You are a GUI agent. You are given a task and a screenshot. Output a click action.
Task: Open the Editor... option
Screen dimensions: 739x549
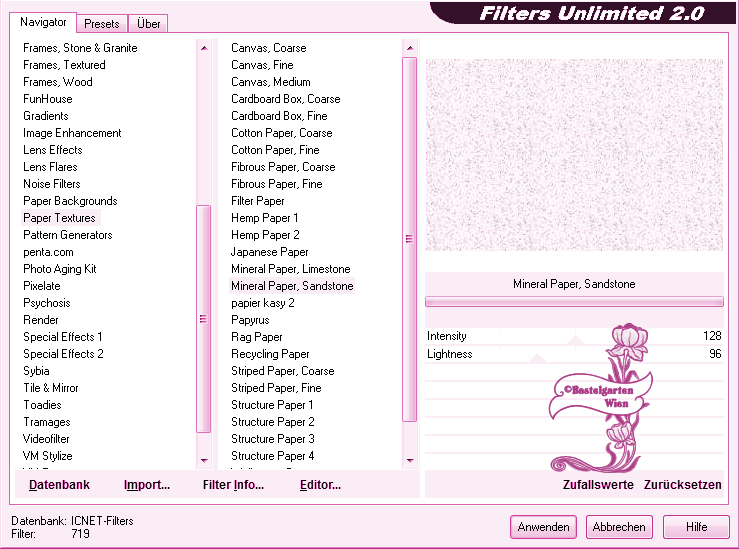click(320, 484)
